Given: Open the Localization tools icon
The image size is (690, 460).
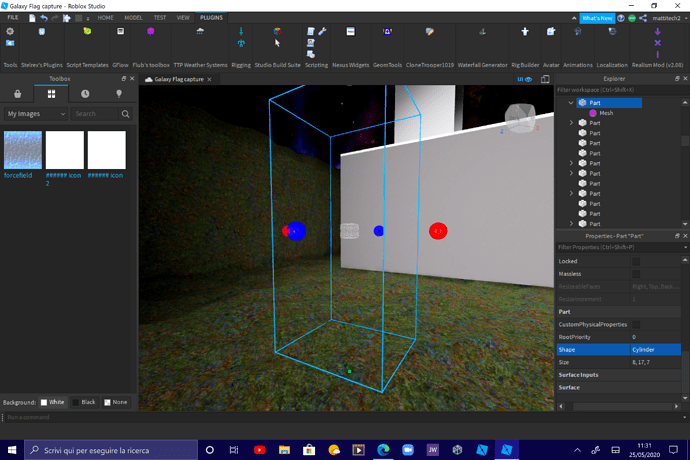Looking at the screenshot, I should pos(612,31).
